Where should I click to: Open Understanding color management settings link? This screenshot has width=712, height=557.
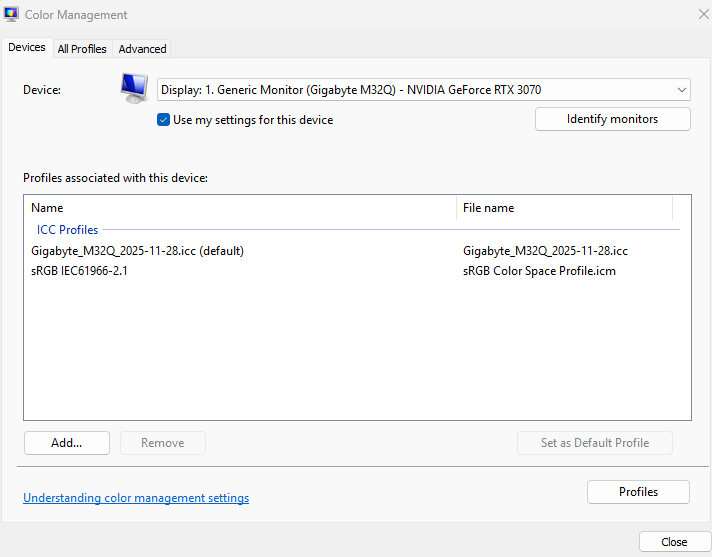tap(136, 498)
